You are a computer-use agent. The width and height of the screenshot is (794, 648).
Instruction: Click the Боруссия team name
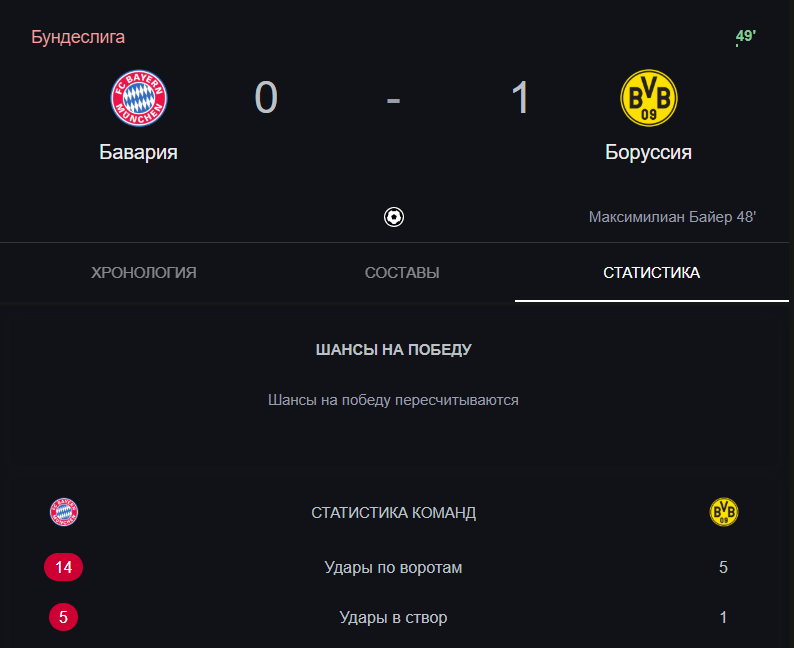point(648,153)
